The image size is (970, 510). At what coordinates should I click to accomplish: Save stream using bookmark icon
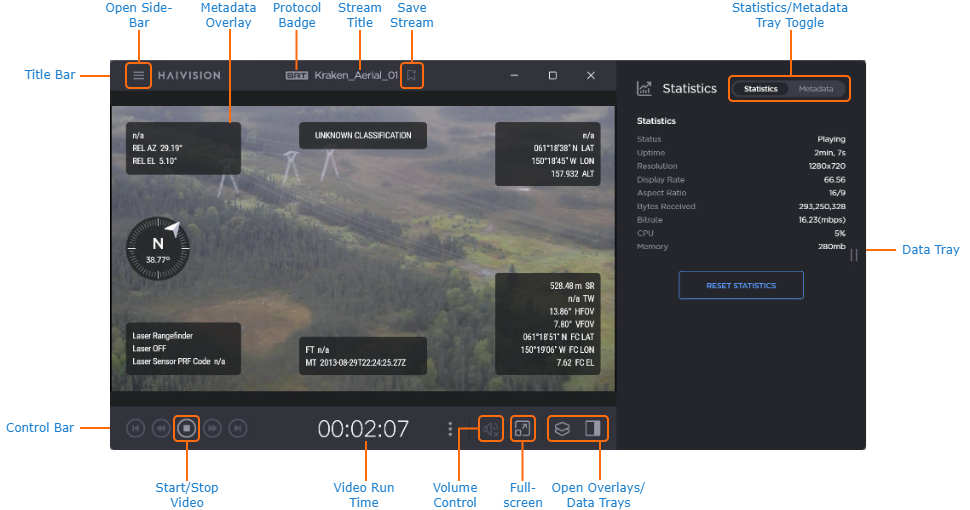tap(411, 75)
